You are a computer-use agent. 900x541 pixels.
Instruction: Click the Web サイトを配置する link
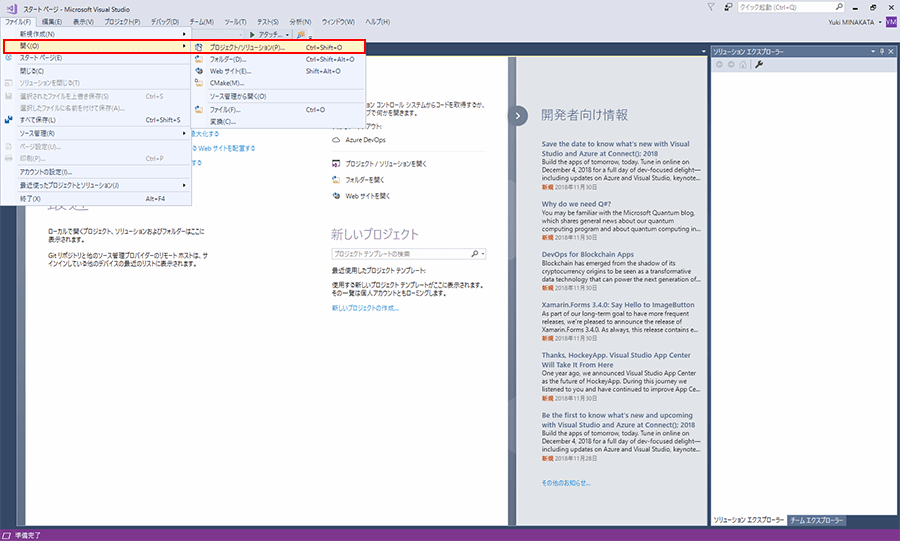(227, 148)
